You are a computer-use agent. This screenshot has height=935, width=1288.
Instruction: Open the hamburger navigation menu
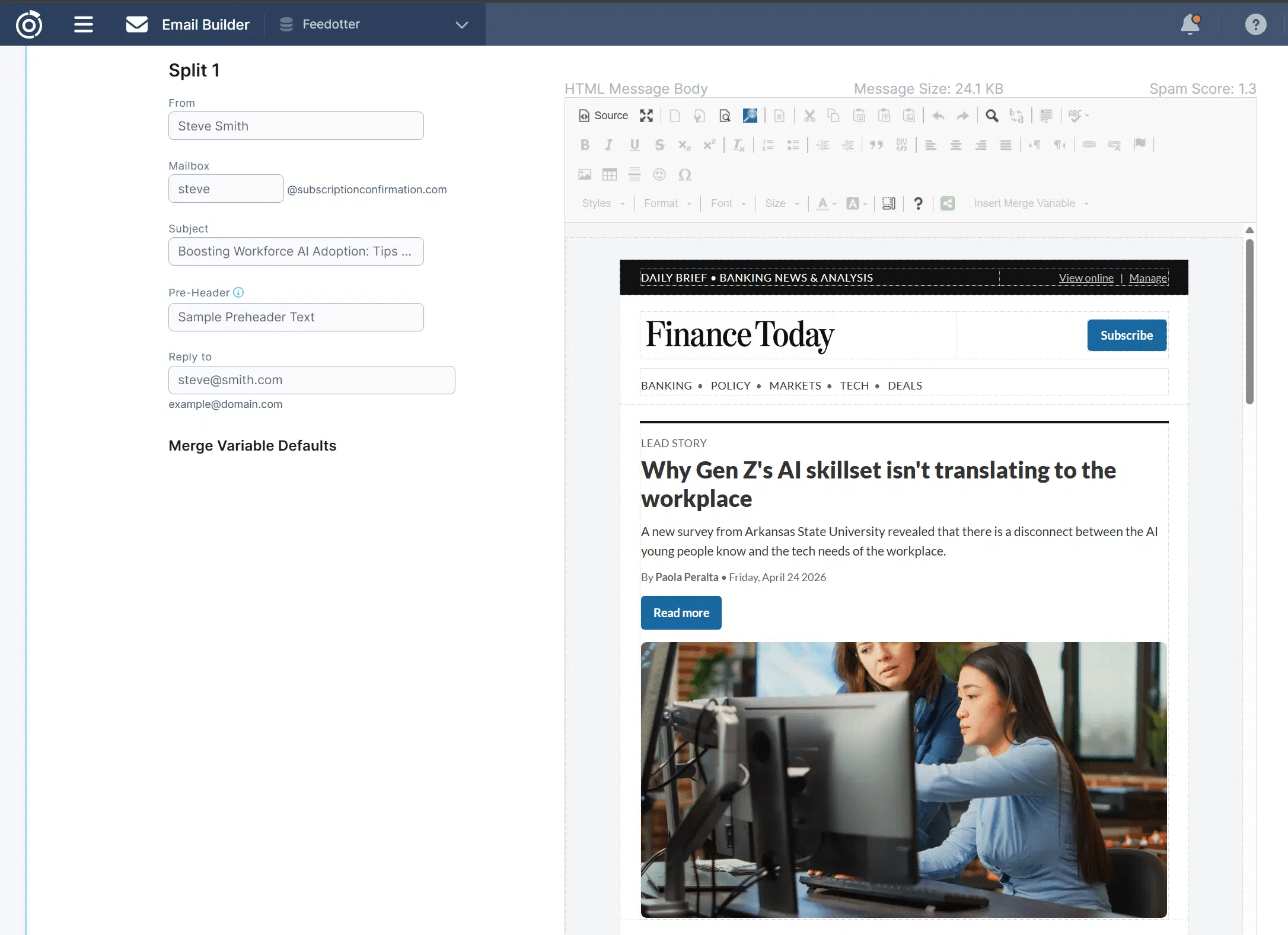click(x=83, y=24)
